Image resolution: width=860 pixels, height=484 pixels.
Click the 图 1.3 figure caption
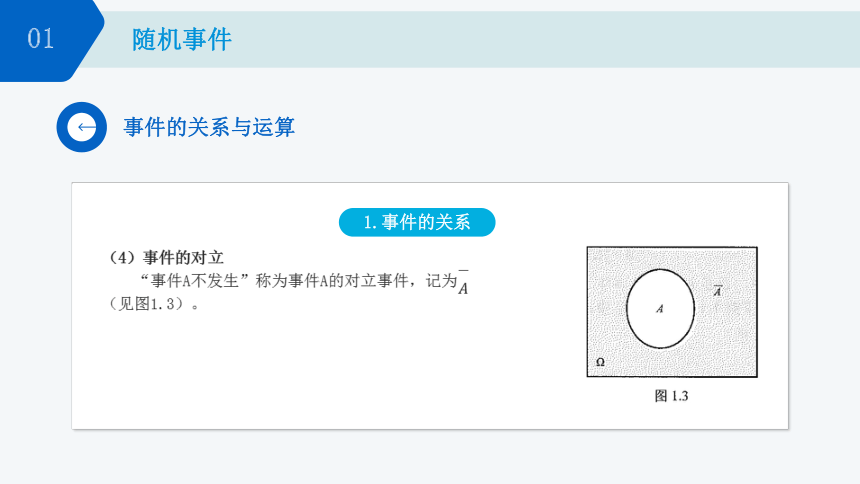[x=671, y=396]
